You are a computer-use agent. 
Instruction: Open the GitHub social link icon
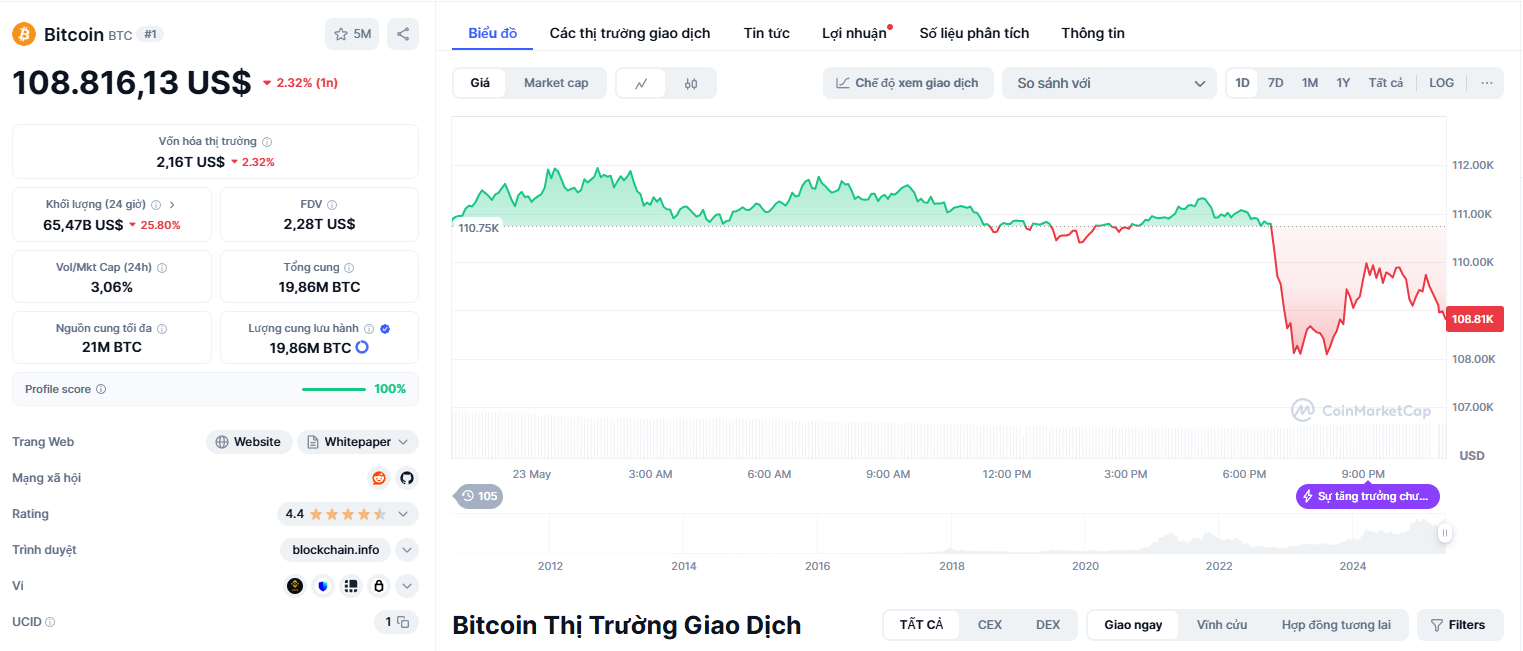pos(406,478)
